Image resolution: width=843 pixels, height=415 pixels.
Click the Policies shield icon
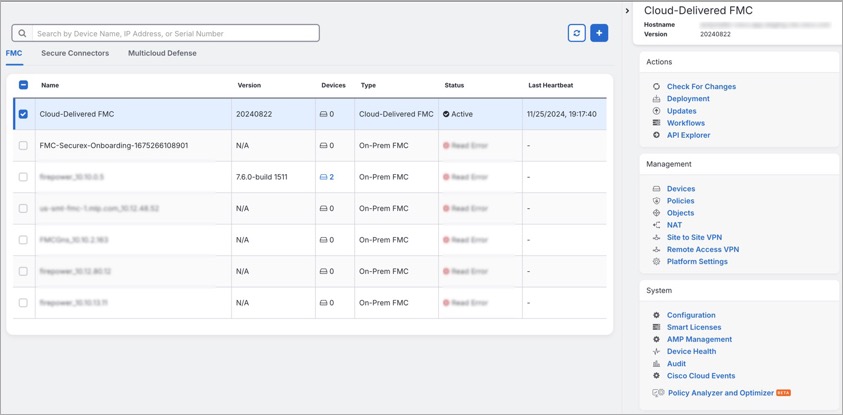(x=656, y=201)
